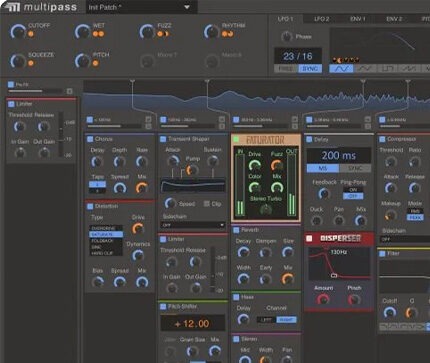
Task: Click the Squeeze macro knob
Action: pyautogui.click(x=18, y=61)
